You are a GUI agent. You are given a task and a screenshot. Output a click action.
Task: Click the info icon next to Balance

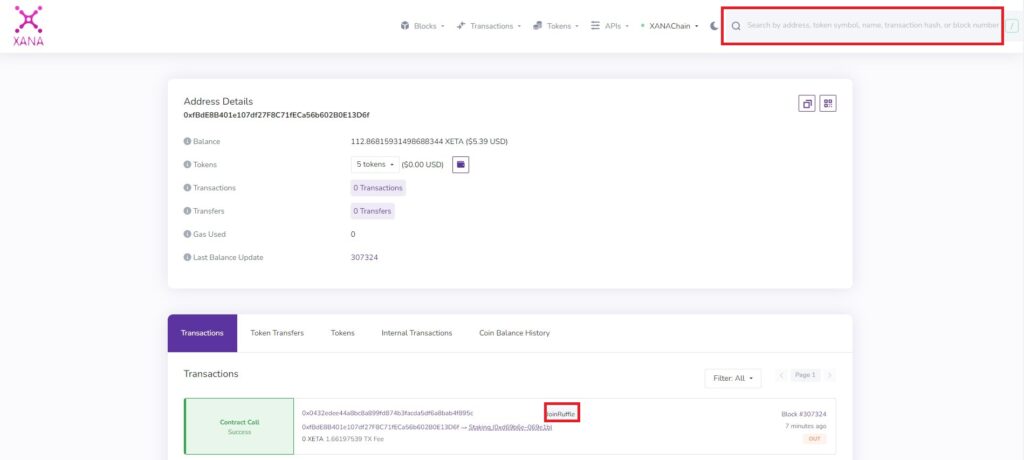coord(187,141)
